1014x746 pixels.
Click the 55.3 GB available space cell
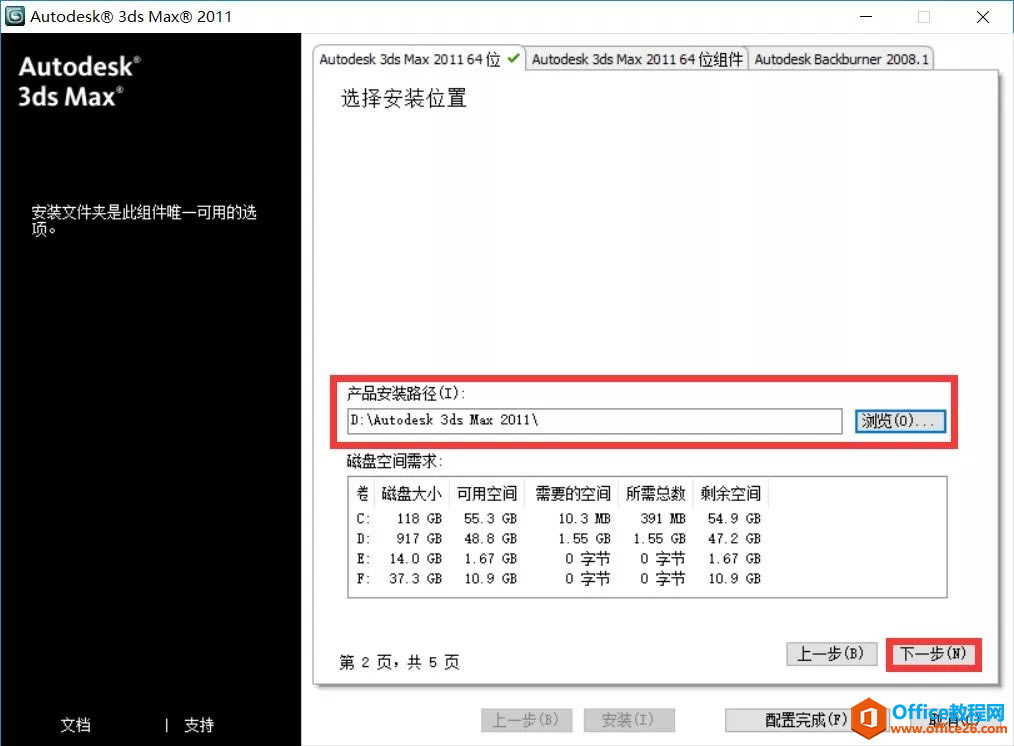[x=490, y=519]
